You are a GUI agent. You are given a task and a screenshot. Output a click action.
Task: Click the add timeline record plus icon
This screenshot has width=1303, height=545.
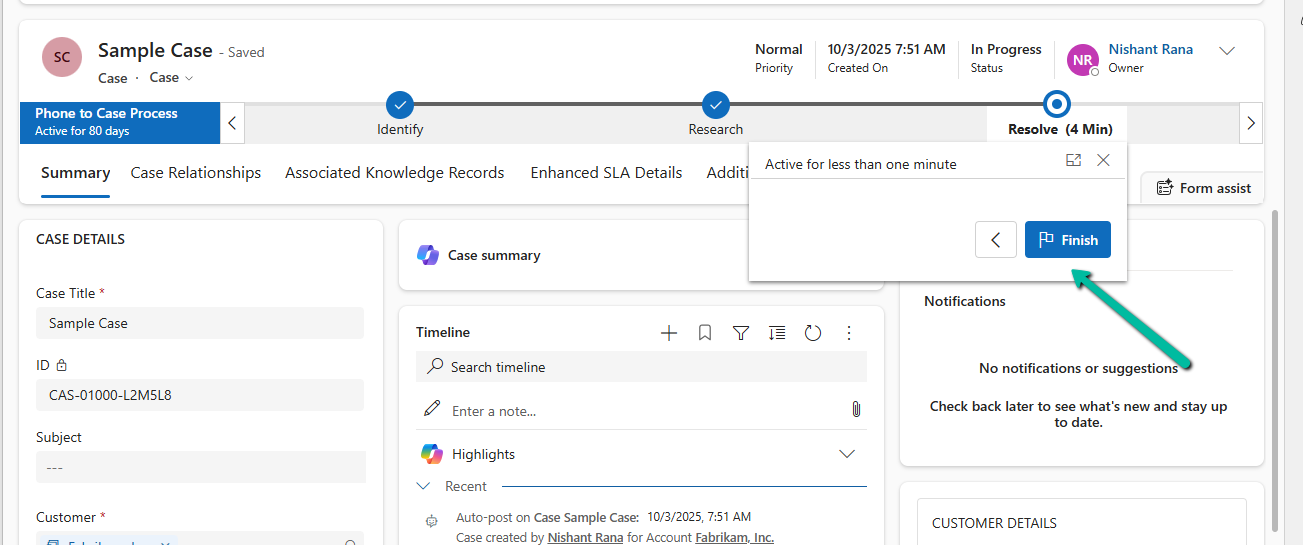(x=669, y=333)
